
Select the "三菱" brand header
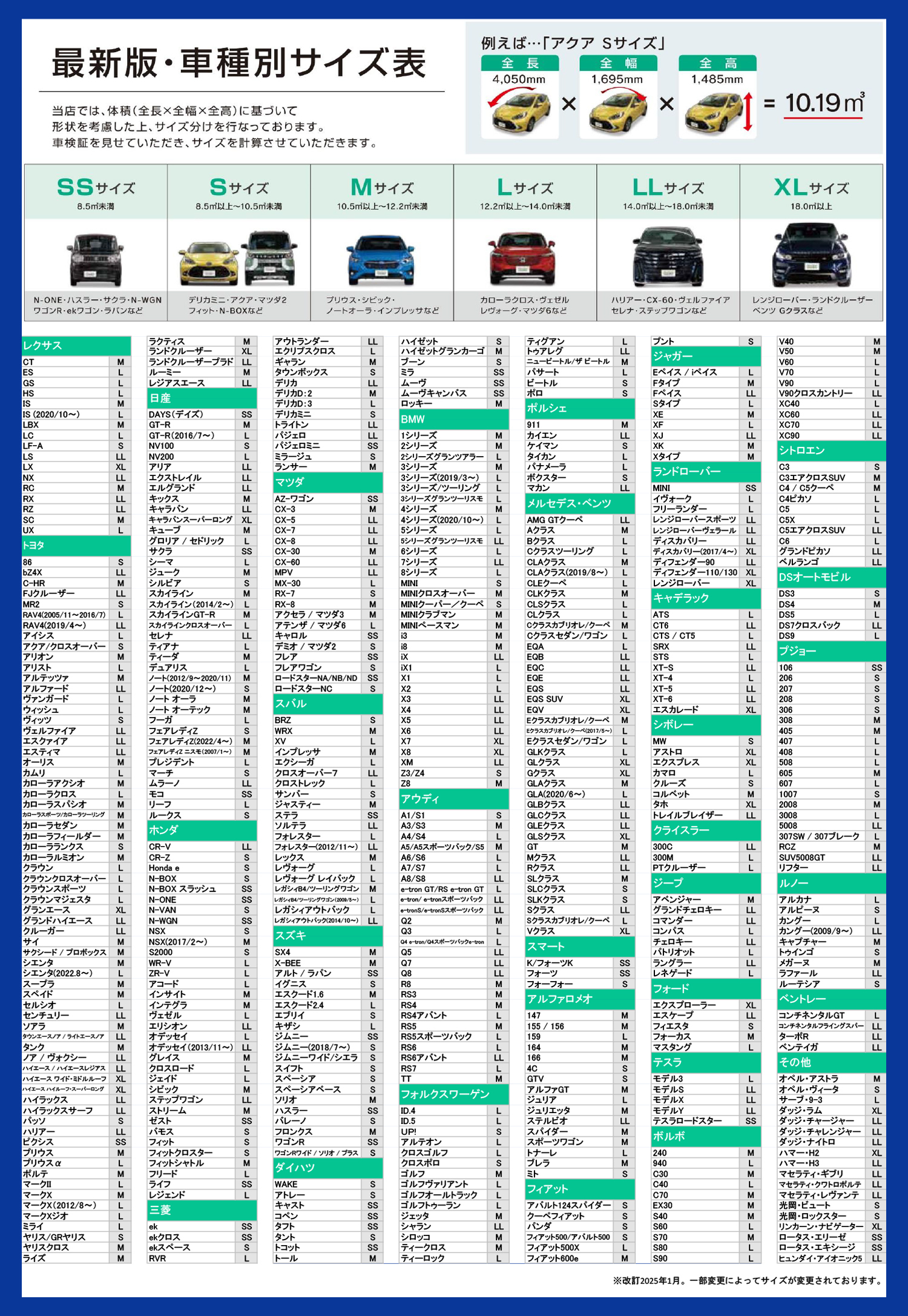202,1210
